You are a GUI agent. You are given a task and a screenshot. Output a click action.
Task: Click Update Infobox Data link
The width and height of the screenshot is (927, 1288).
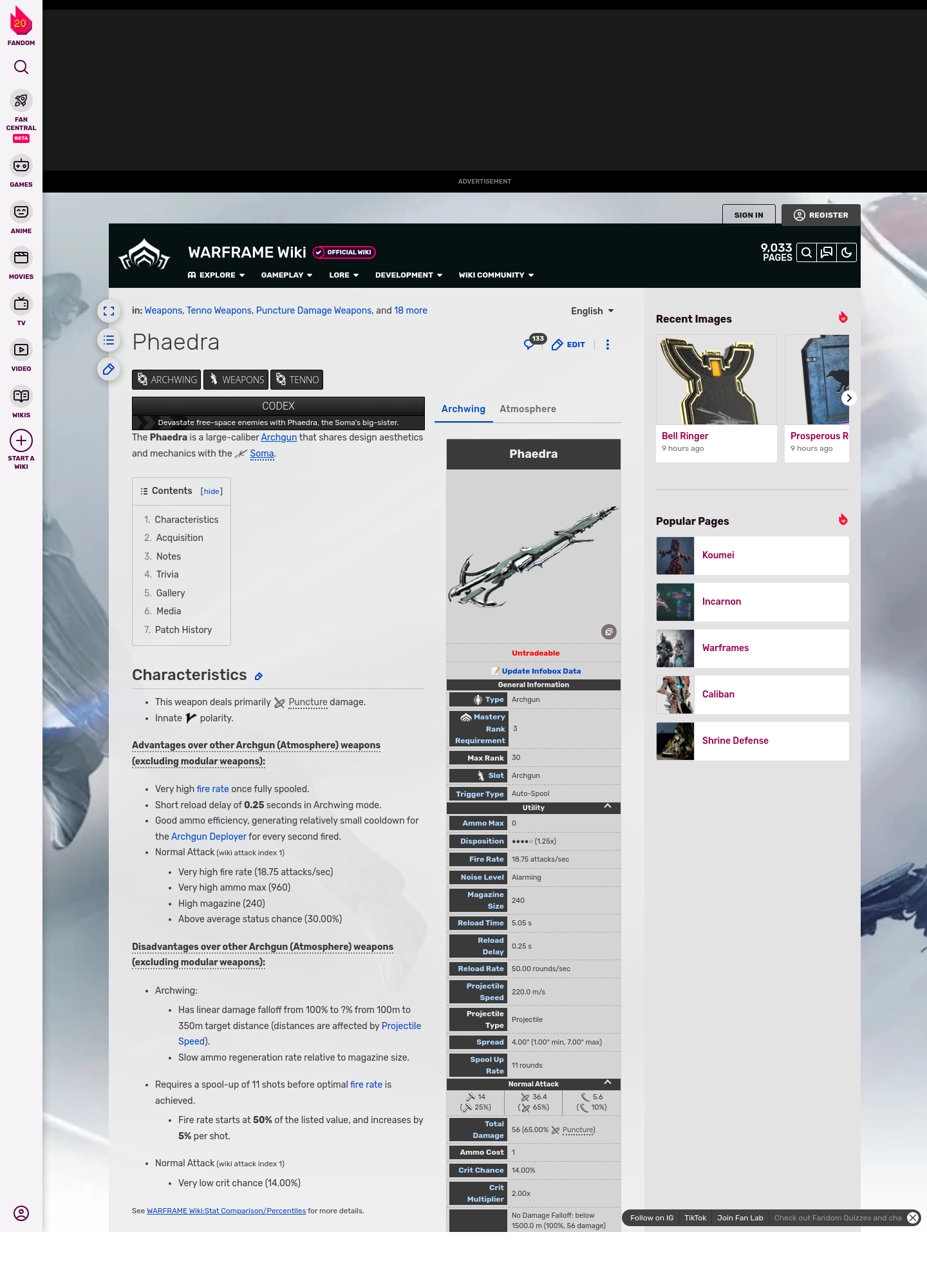(541, 671)
